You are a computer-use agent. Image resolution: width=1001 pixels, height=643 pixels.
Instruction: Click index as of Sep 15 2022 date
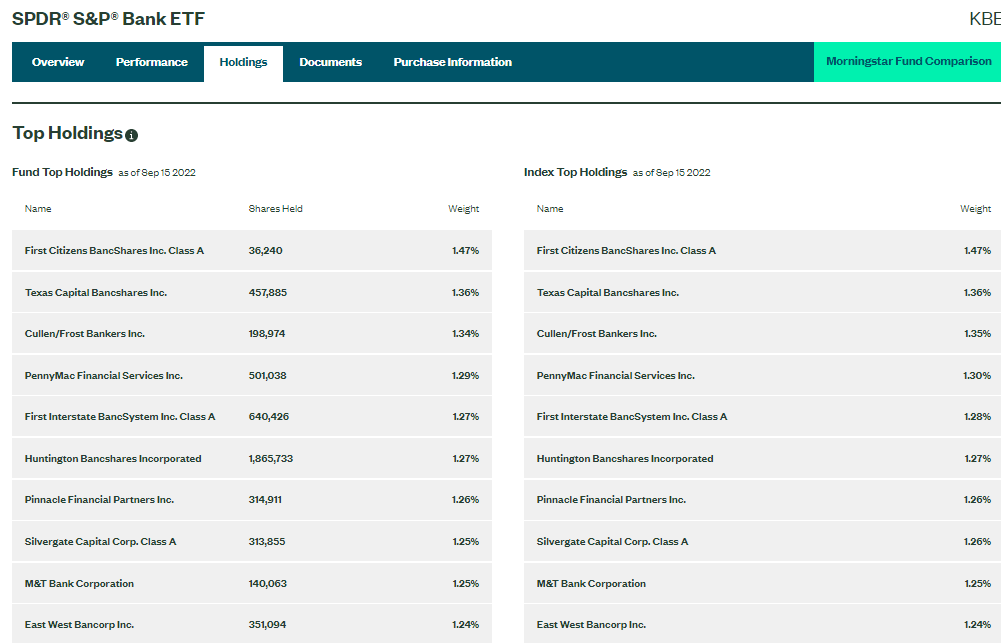click(672, 172)
